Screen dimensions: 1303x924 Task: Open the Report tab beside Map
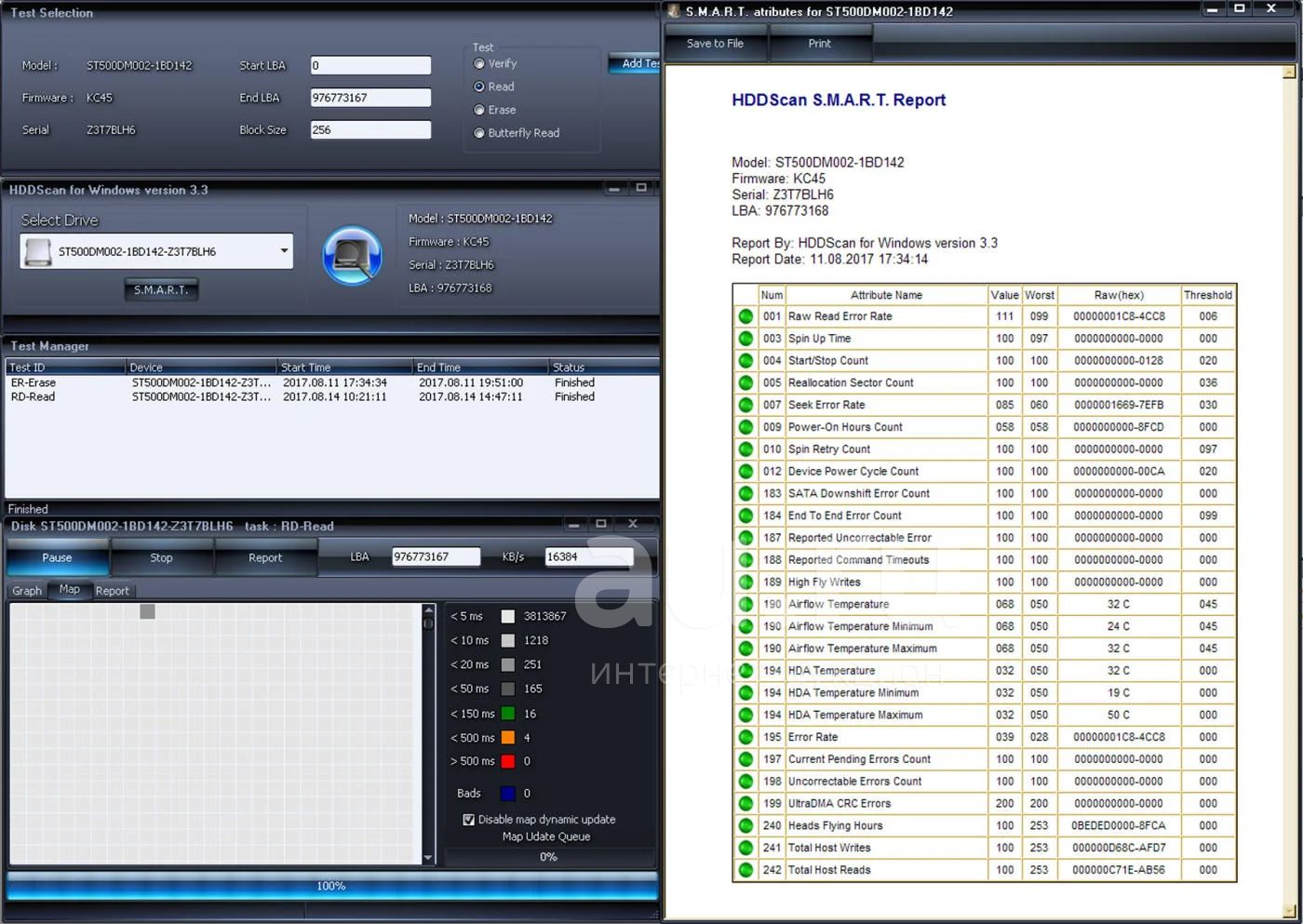click(113, 591)
